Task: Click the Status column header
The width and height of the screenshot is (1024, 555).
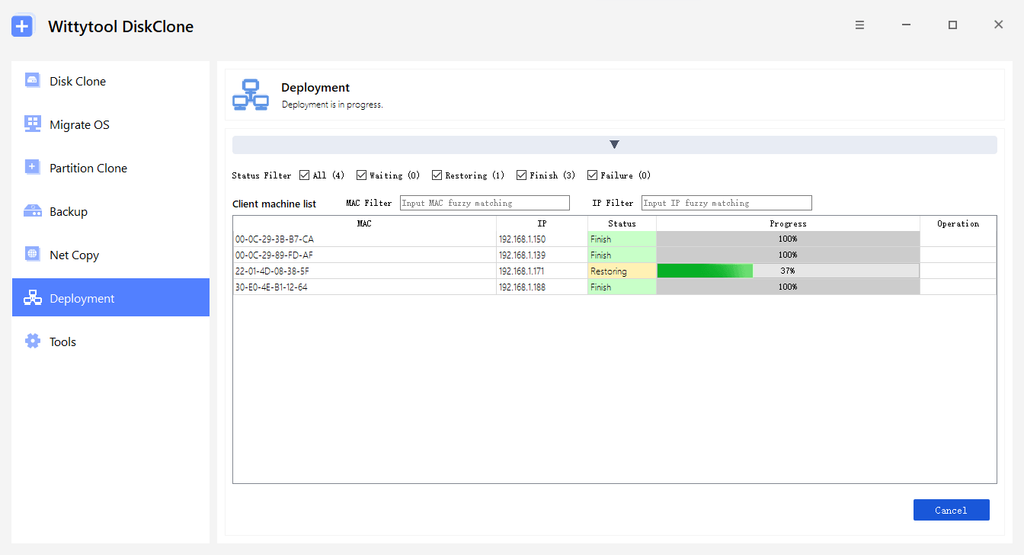Action: tap(622, 223)
